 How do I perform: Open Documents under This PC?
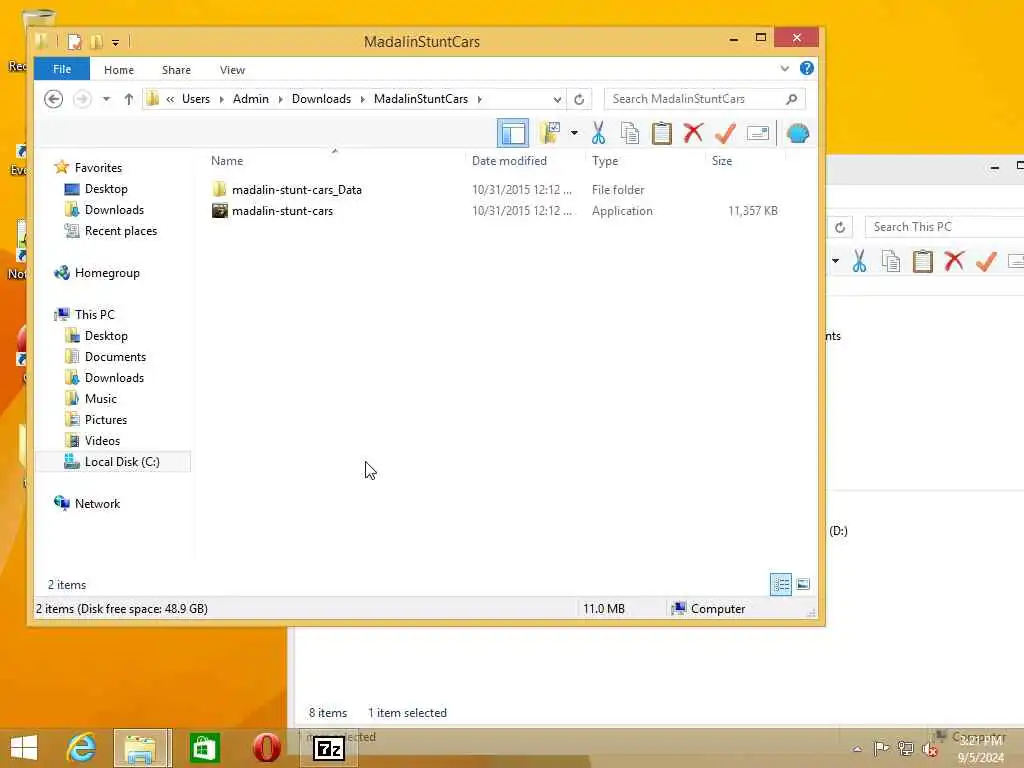coord(115,357)
